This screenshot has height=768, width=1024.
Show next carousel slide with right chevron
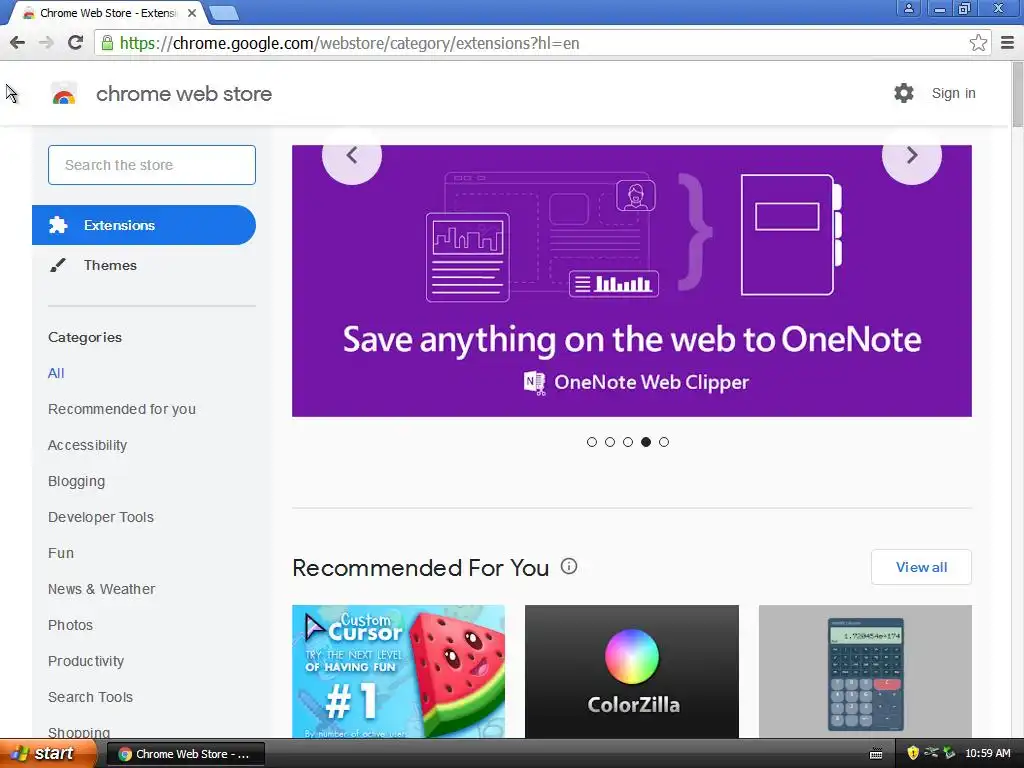[x=912, y=155]
